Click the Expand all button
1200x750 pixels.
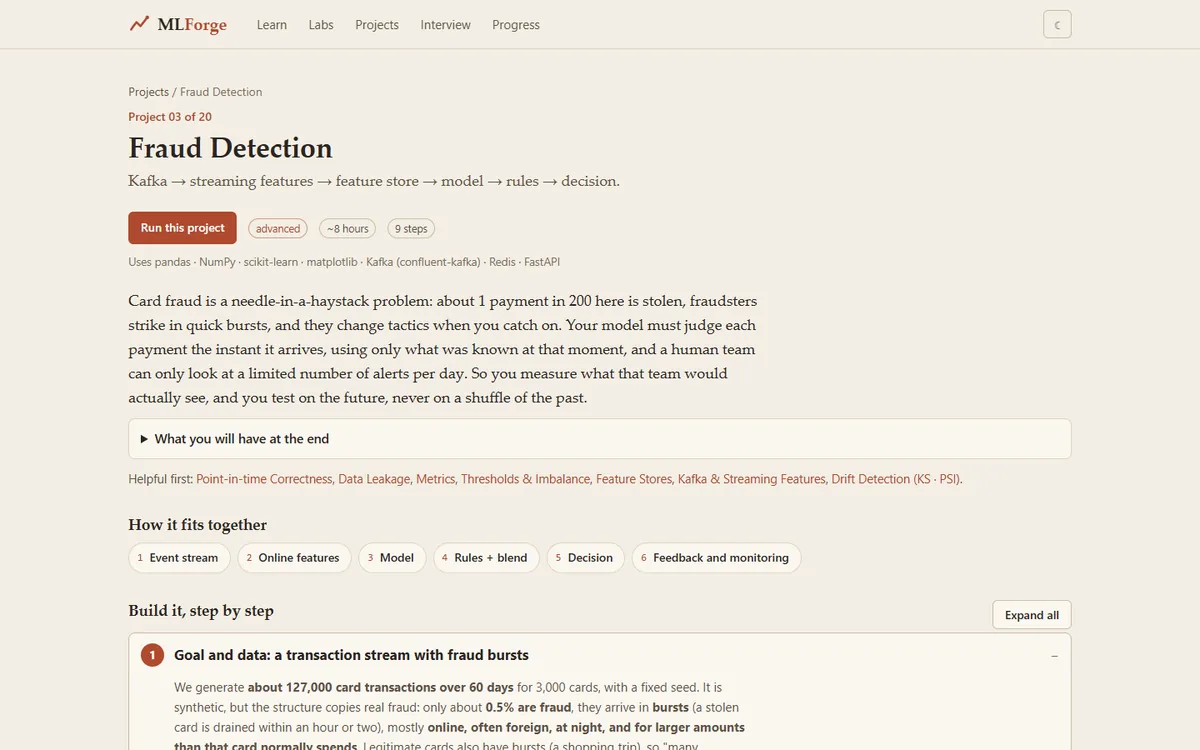point(1032,615)
